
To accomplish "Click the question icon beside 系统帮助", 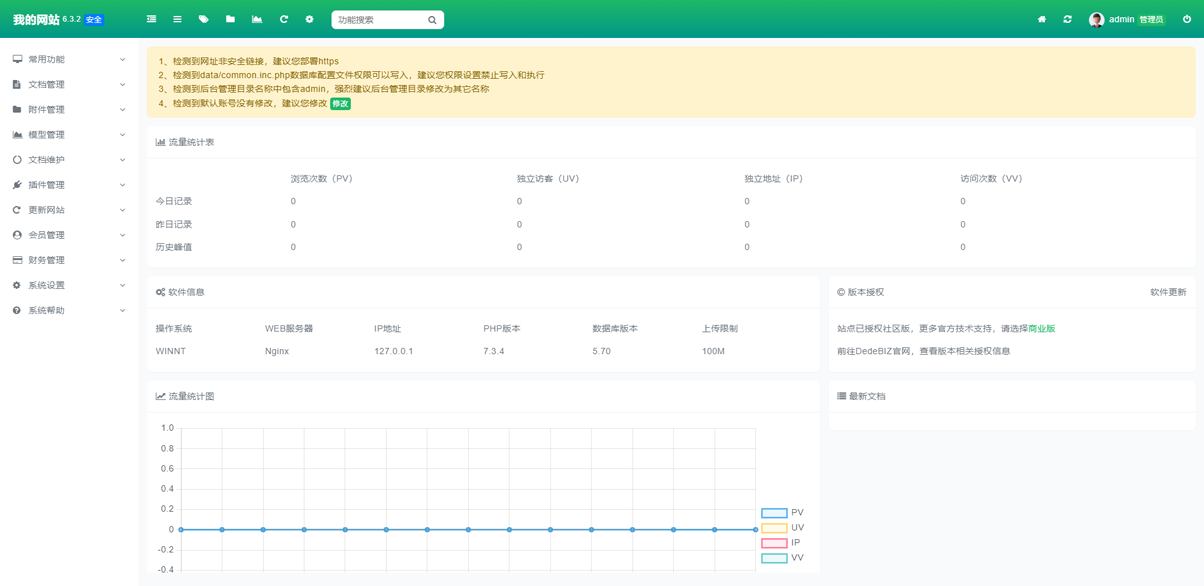I will pos(17,310).
